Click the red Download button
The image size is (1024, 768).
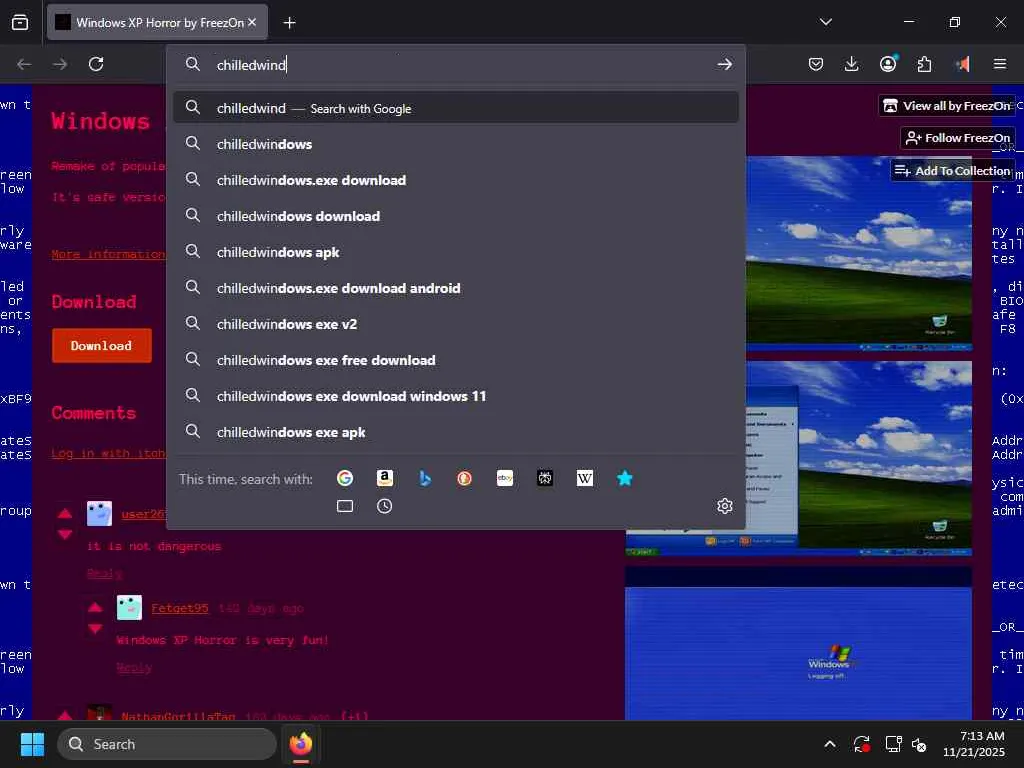coord(101,345)
